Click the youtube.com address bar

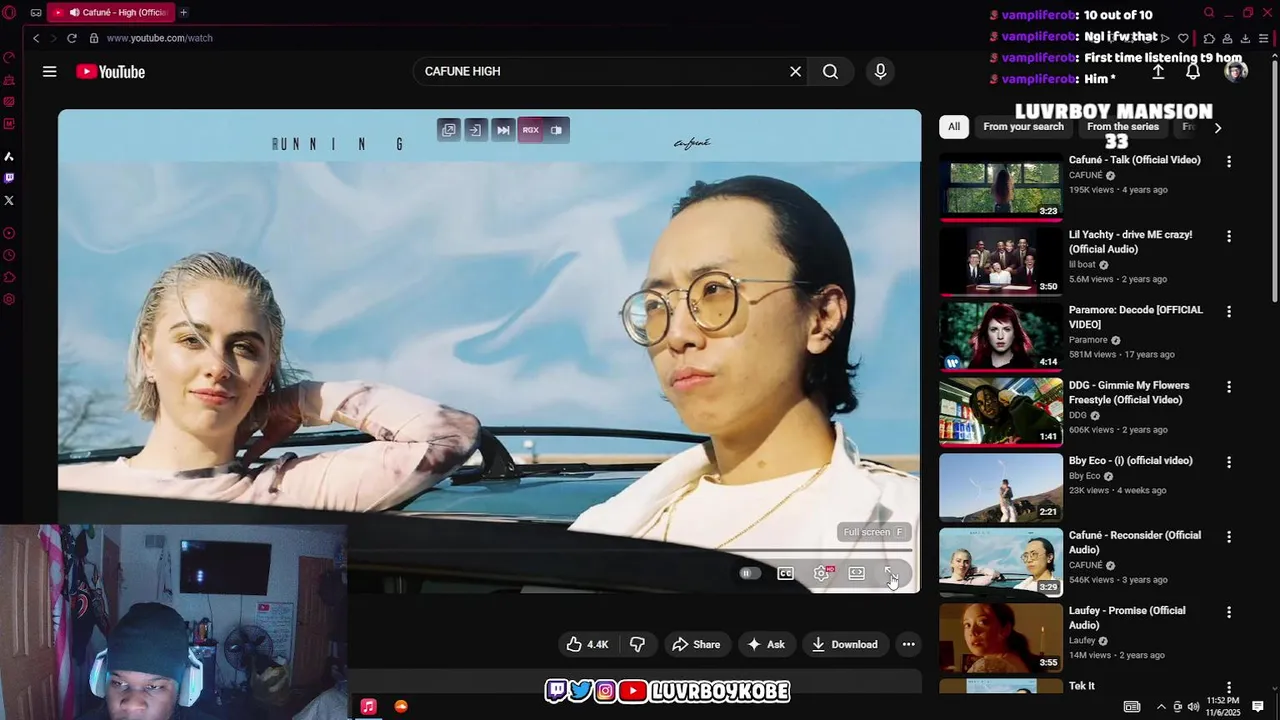click(x=159, y=38)
